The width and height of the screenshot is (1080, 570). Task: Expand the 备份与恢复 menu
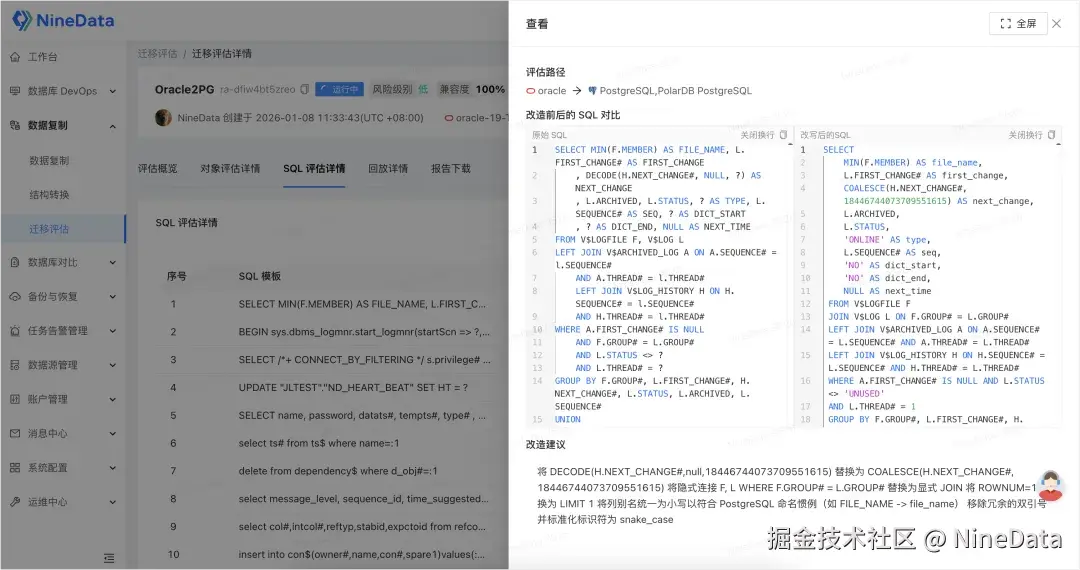112,297
